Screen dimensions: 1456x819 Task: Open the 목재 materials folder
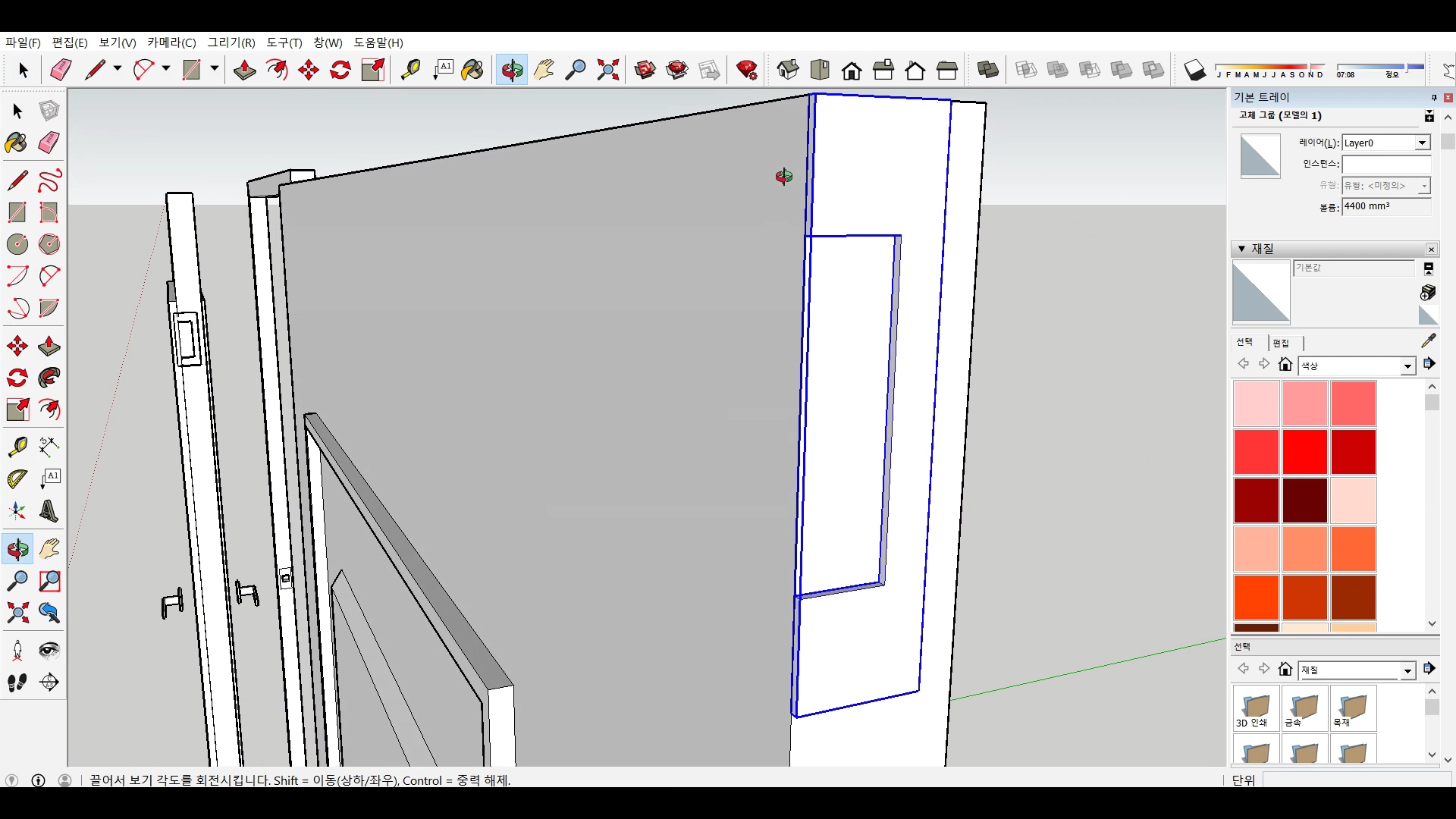coord(1353,708)
